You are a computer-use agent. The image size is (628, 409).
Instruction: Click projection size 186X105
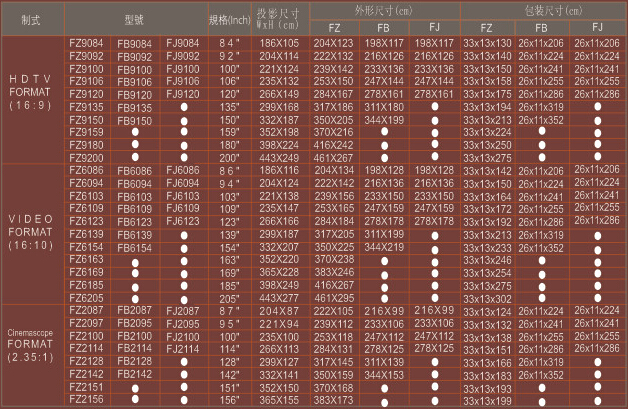(x=279, y=43)
